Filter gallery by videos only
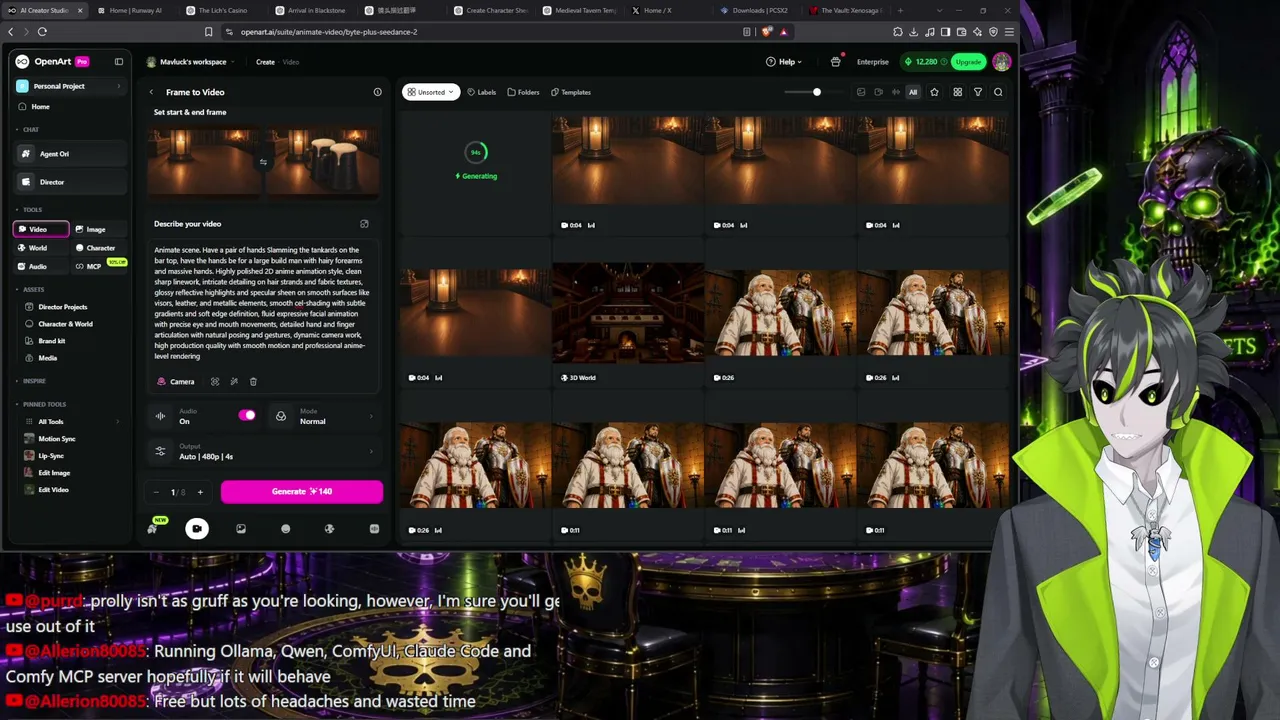Viewport: 1280px width, 720px height. [878, 92]
